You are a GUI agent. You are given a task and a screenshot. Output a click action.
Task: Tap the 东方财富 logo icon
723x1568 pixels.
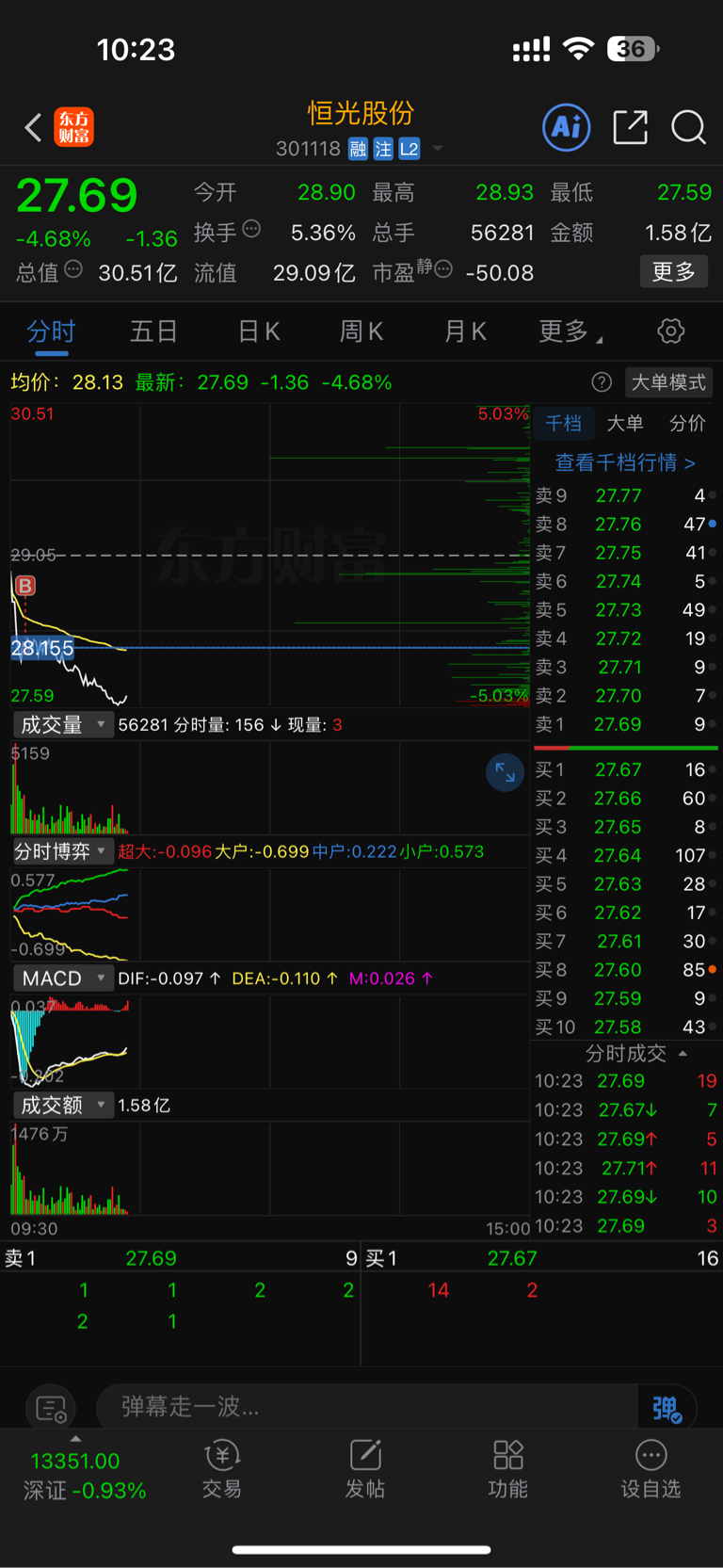(x=74, y=127)
